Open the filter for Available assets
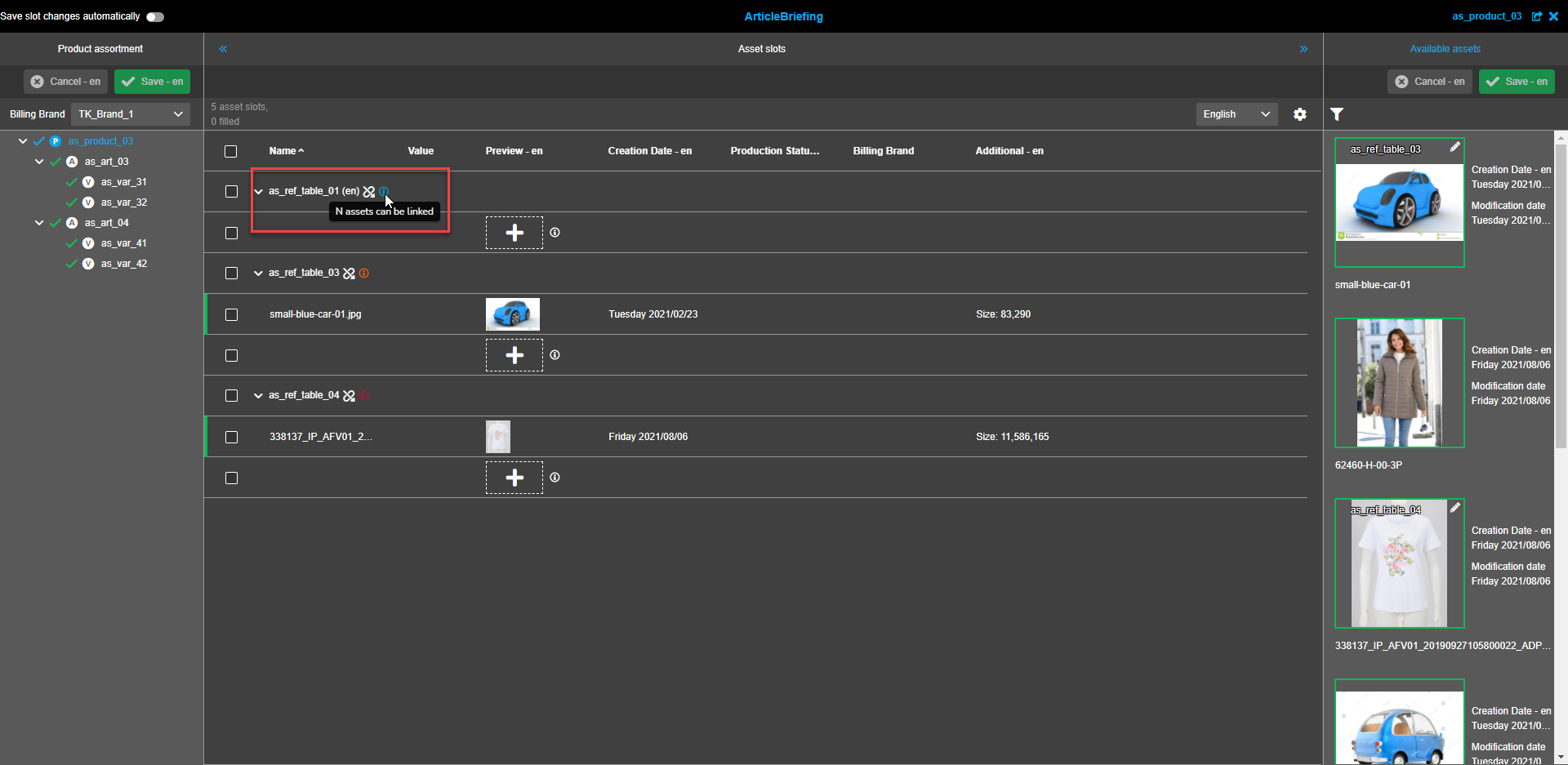This screenshot has width=1568, height=765. [1337, 114]
